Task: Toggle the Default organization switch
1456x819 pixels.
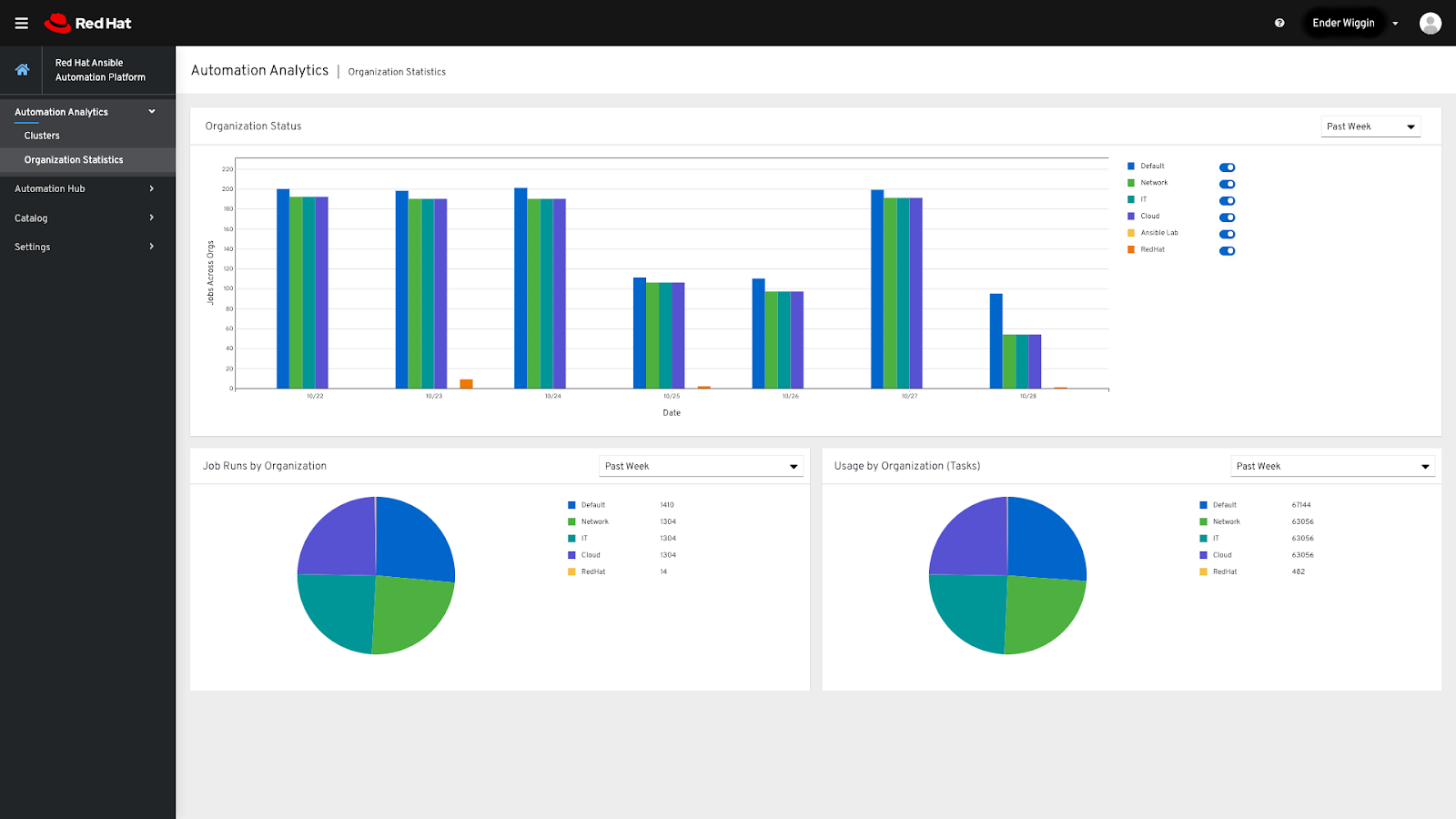Action: 1227,167
